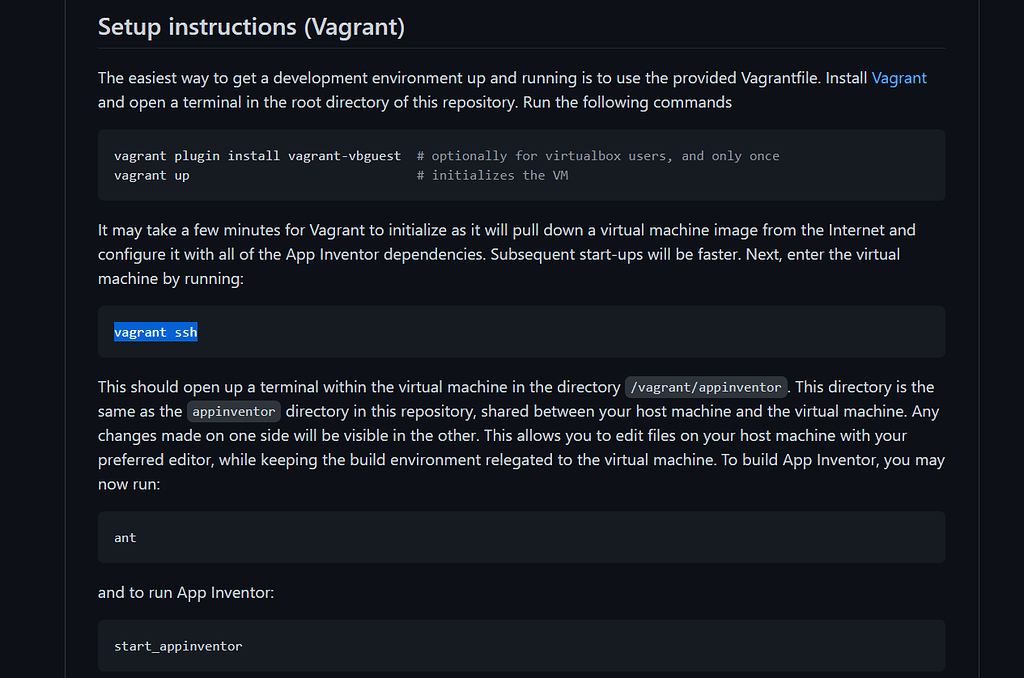Click the 'vagrant up' command line
Image resolution: width=1024 pixels, height=678 pixels.
[152, 175]
